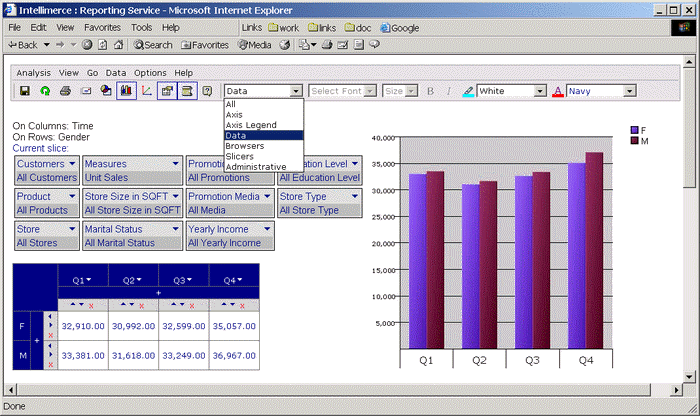This screenshot has width=700, height=416.
Task: Open the report View menu
Action: coord(69,73)
